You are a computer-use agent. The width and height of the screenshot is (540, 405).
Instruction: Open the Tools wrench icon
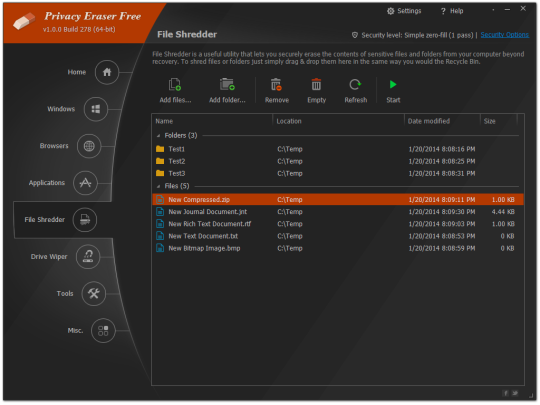[x=93, y=293]
